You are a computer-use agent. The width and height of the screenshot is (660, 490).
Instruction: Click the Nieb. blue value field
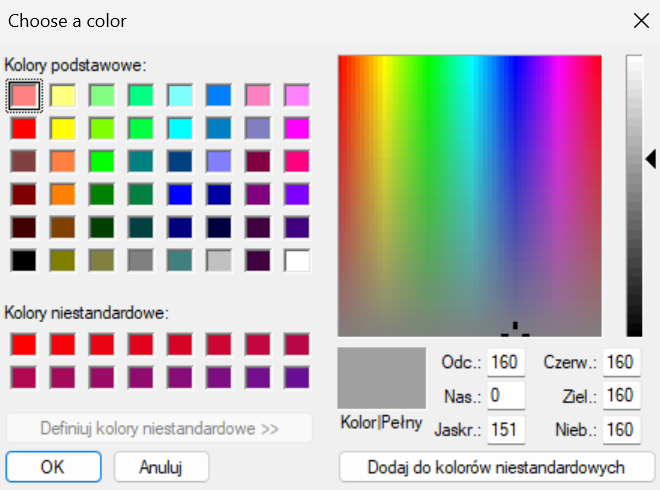click(621, 430)
